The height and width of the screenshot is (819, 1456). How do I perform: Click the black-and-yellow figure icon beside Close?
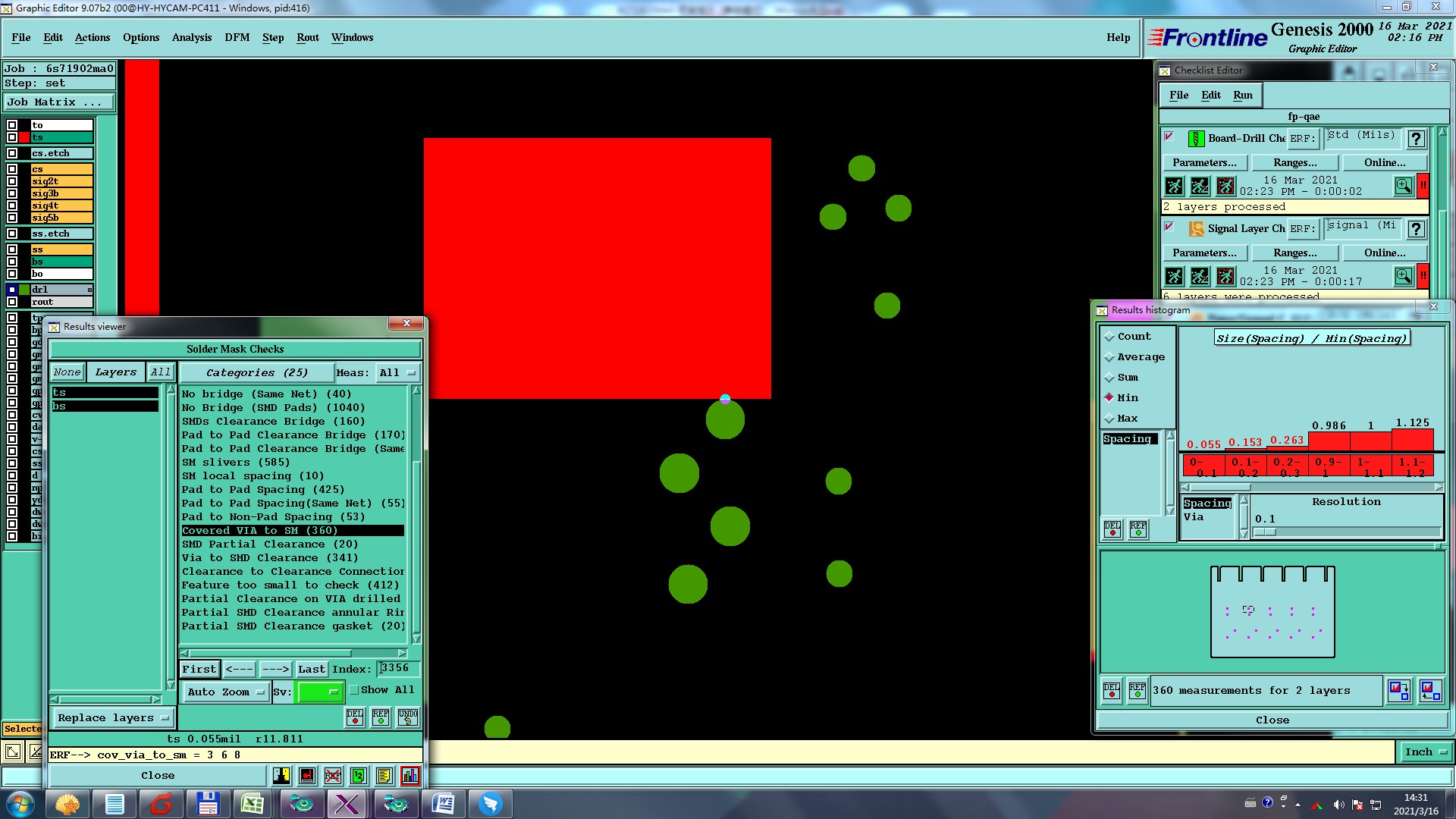pos(281,776)
